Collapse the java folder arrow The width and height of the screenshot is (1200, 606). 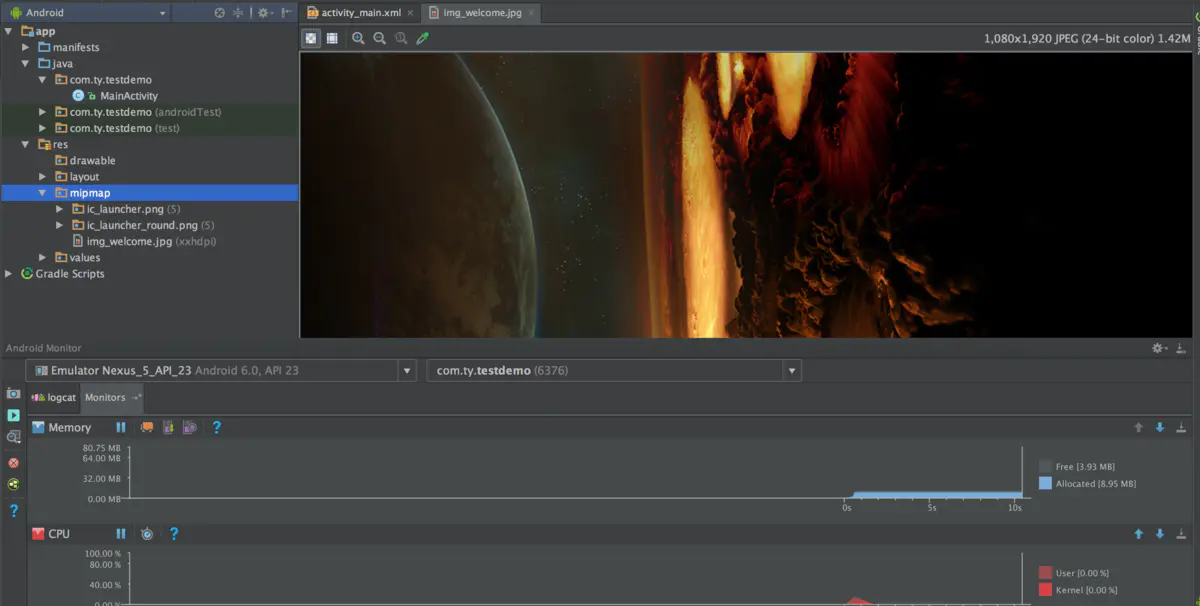pos(26,63)
